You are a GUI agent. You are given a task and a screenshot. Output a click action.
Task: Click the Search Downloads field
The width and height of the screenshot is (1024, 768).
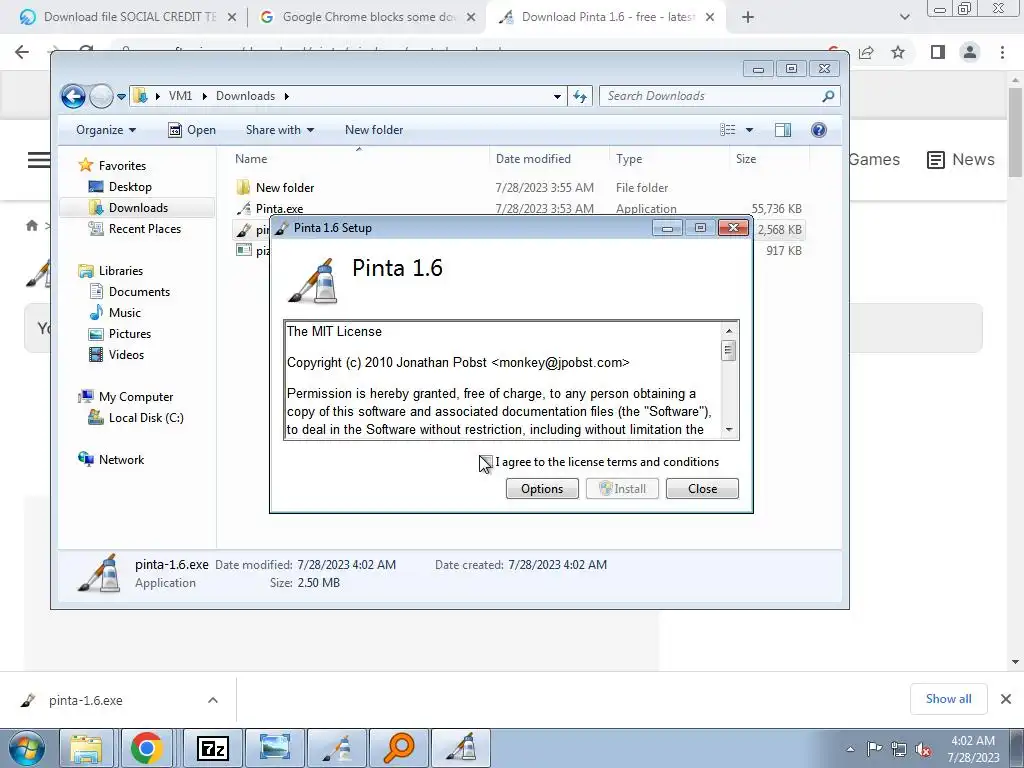click(720, 96)
